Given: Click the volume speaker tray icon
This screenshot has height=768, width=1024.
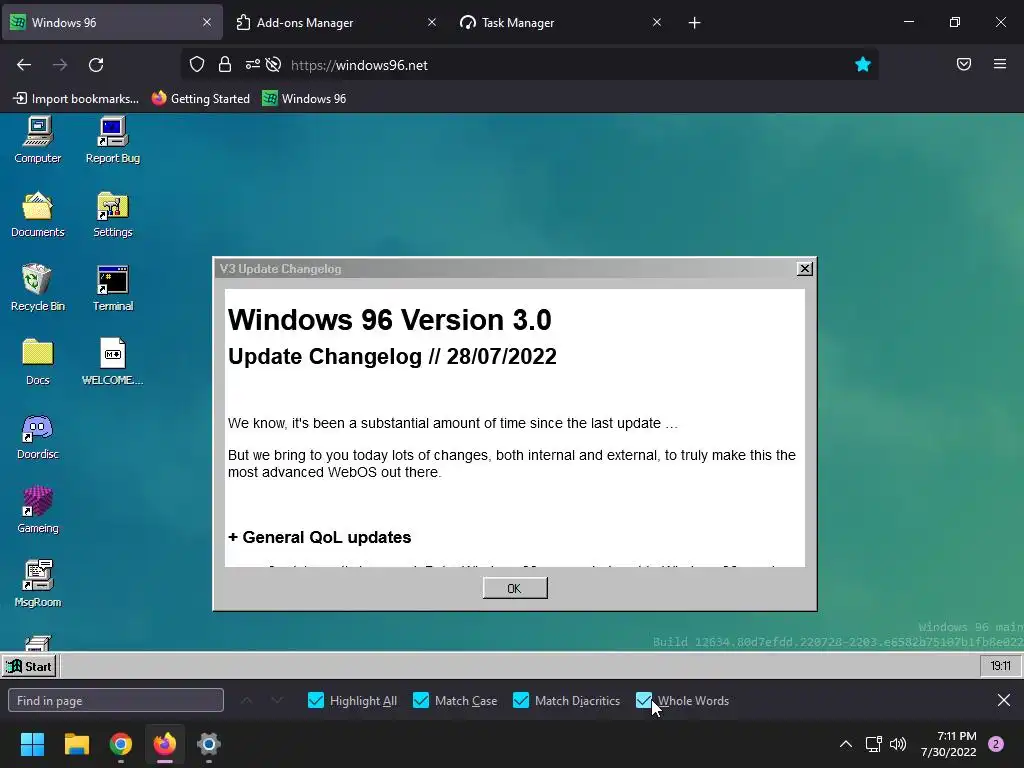Looking at the screenshot, I should [898, 744].
